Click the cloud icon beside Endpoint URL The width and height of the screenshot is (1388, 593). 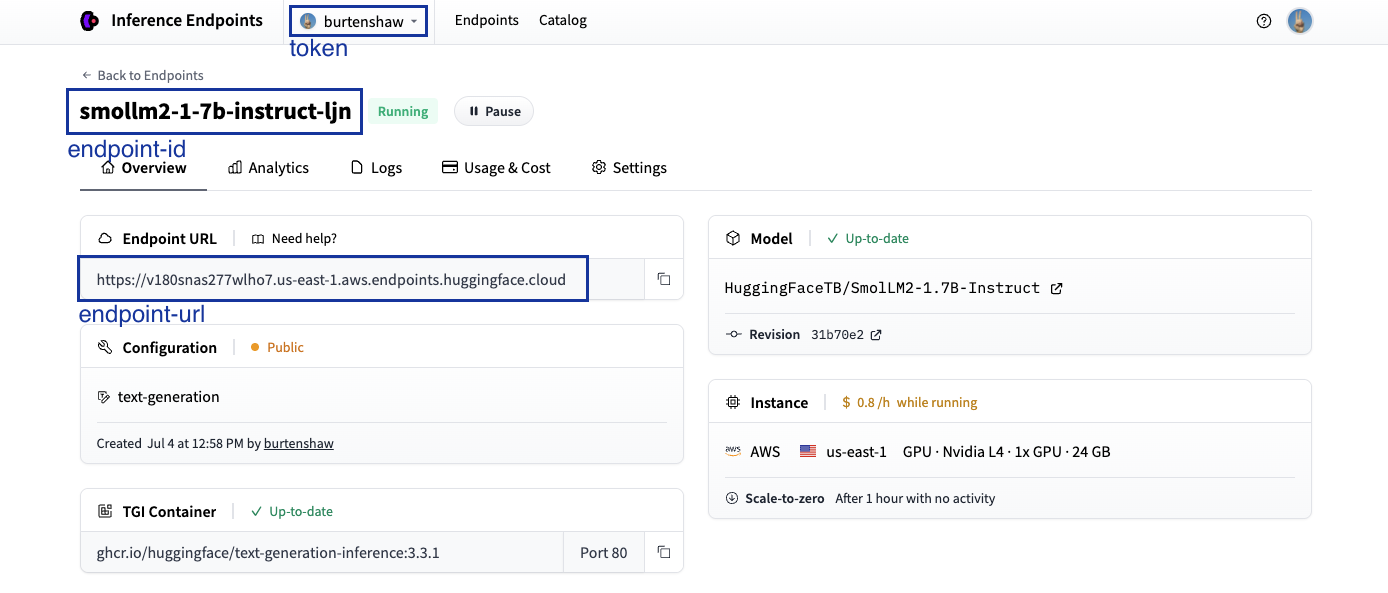(105, 239)
